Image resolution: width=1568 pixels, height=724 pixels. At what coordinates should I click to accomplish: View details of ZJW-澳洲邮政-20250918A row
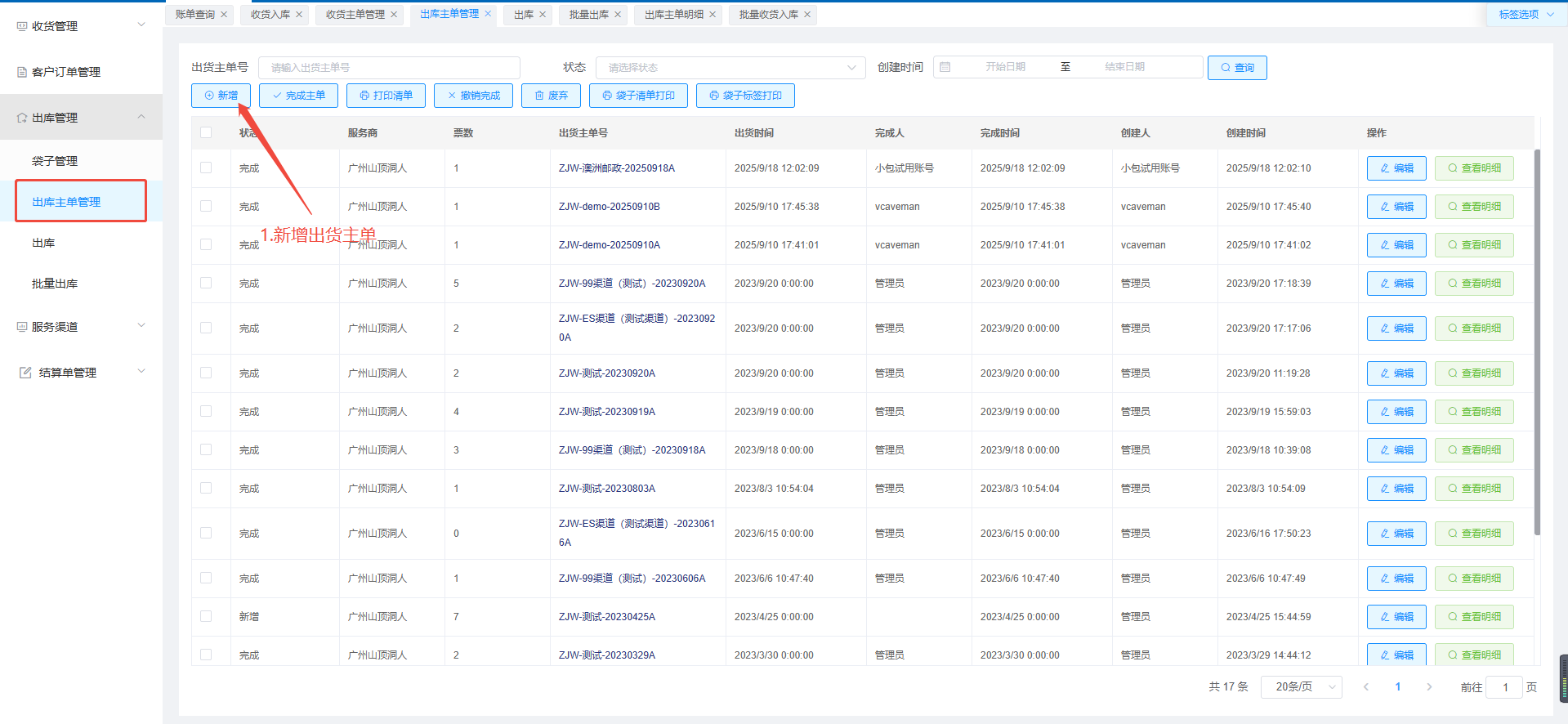coord(1473,168)
